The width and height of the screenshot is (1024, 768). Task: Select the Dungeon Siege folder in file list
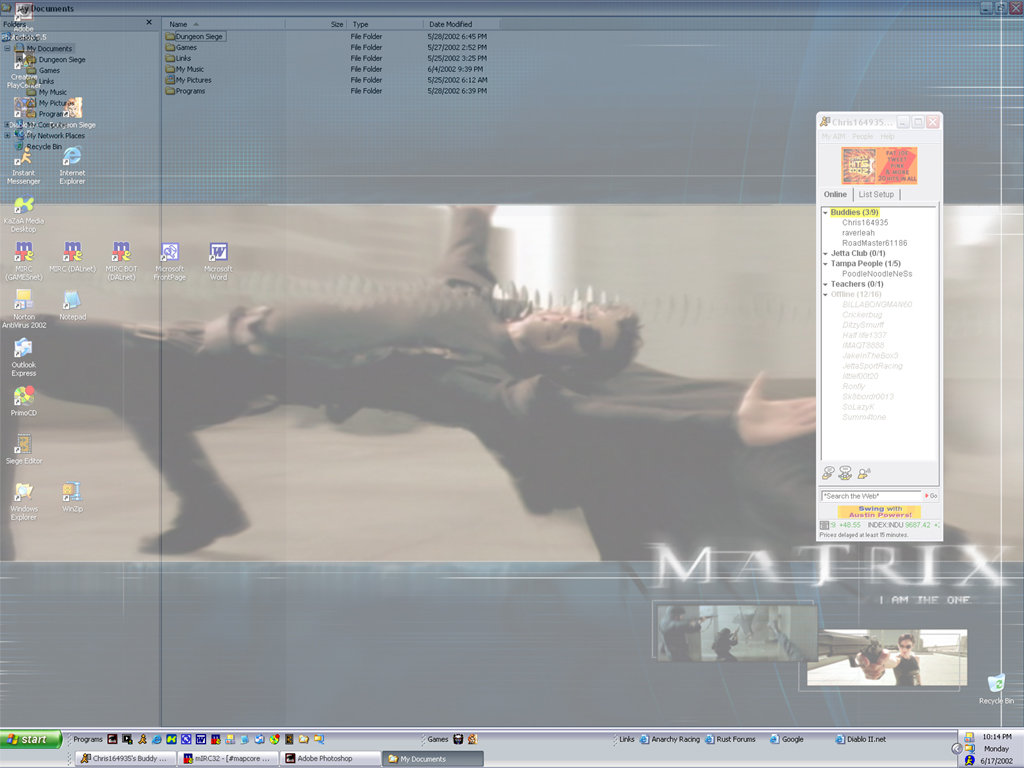pos(195,37)
